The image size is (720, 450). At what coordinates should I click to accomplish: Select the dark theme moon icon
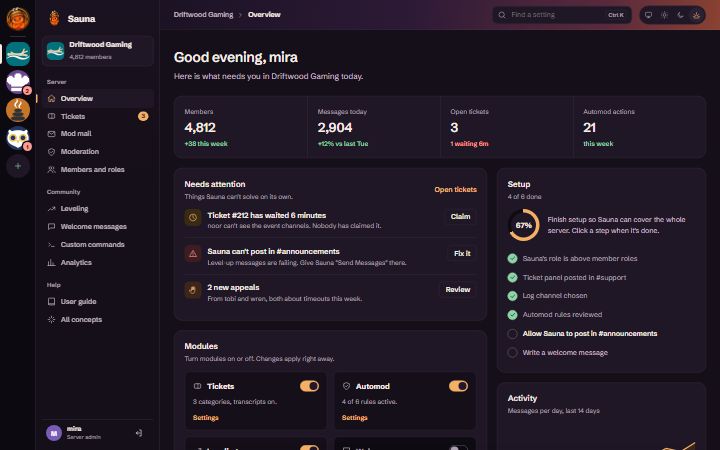click(681, 15)
